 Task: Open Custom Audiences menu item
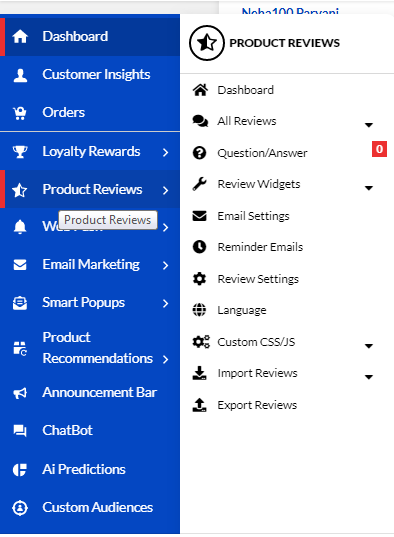coord(90,508)
